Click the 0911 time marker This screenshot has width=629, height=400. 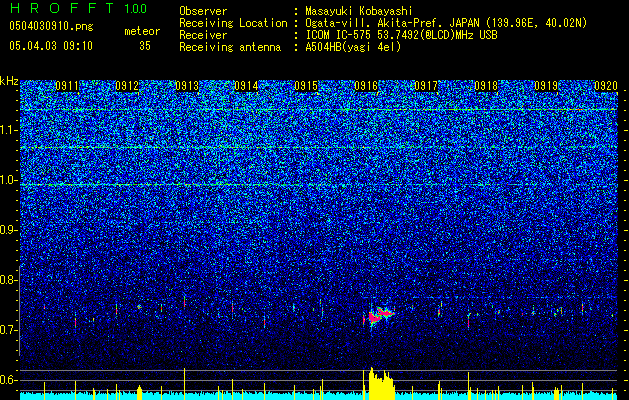pos(67,86)
